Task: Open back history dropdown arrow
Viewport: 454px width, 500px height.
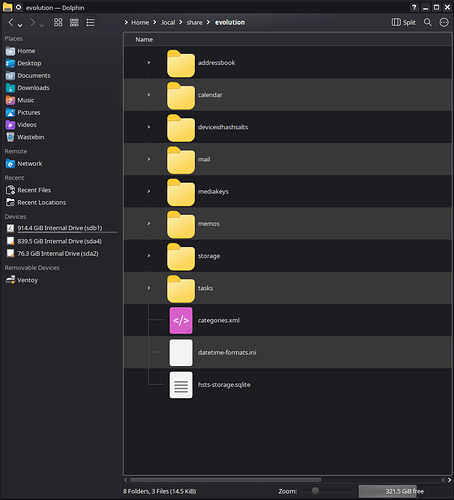Action: (20, 25)
